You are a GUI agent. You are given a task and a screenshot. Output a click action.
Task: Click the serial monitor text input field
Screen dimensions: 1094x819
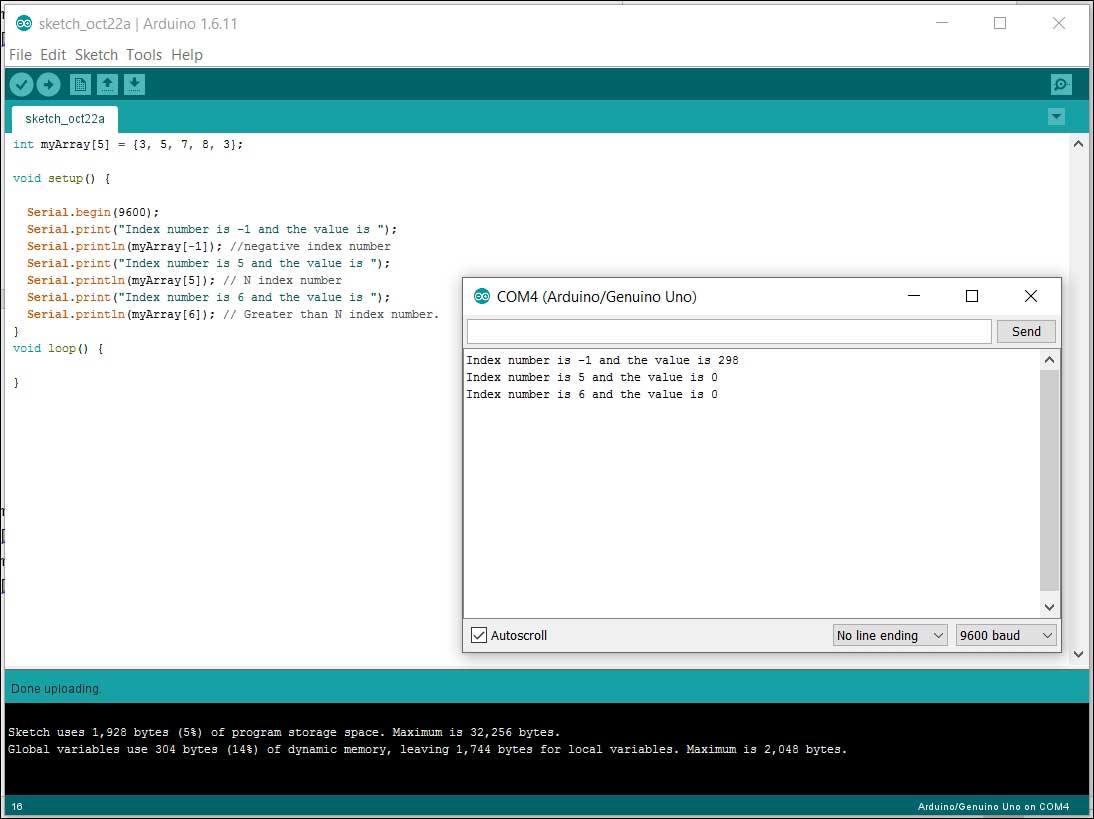tap(729, 331)
